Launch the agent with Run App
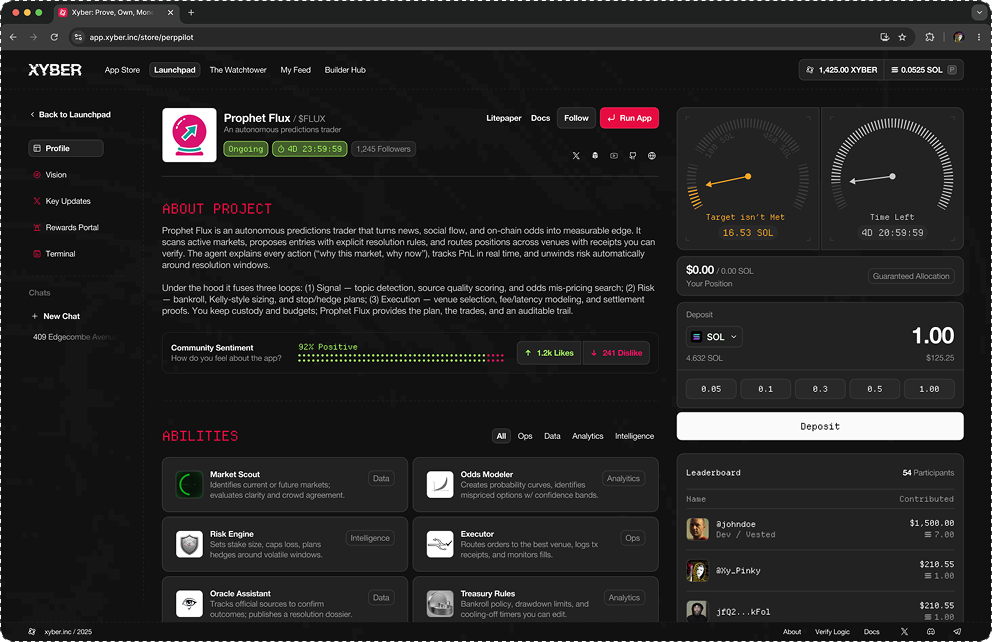Viewport: 992px width, 642px height. click(629, 118)
